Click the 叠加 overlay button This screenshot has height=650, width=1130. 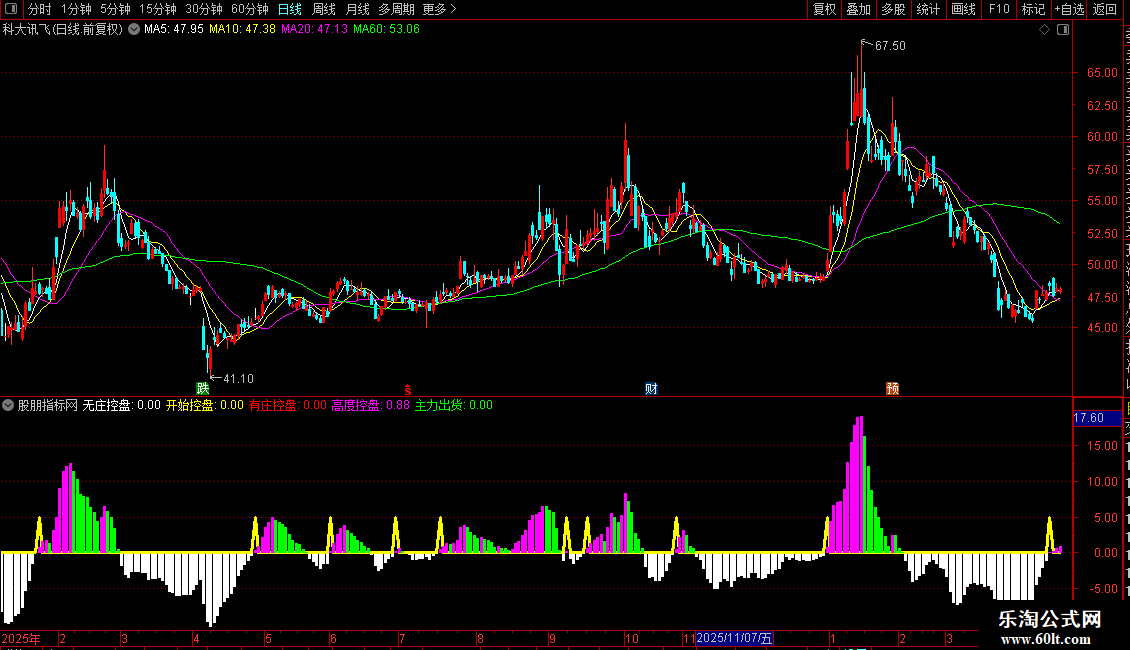(x=858, y=9)
